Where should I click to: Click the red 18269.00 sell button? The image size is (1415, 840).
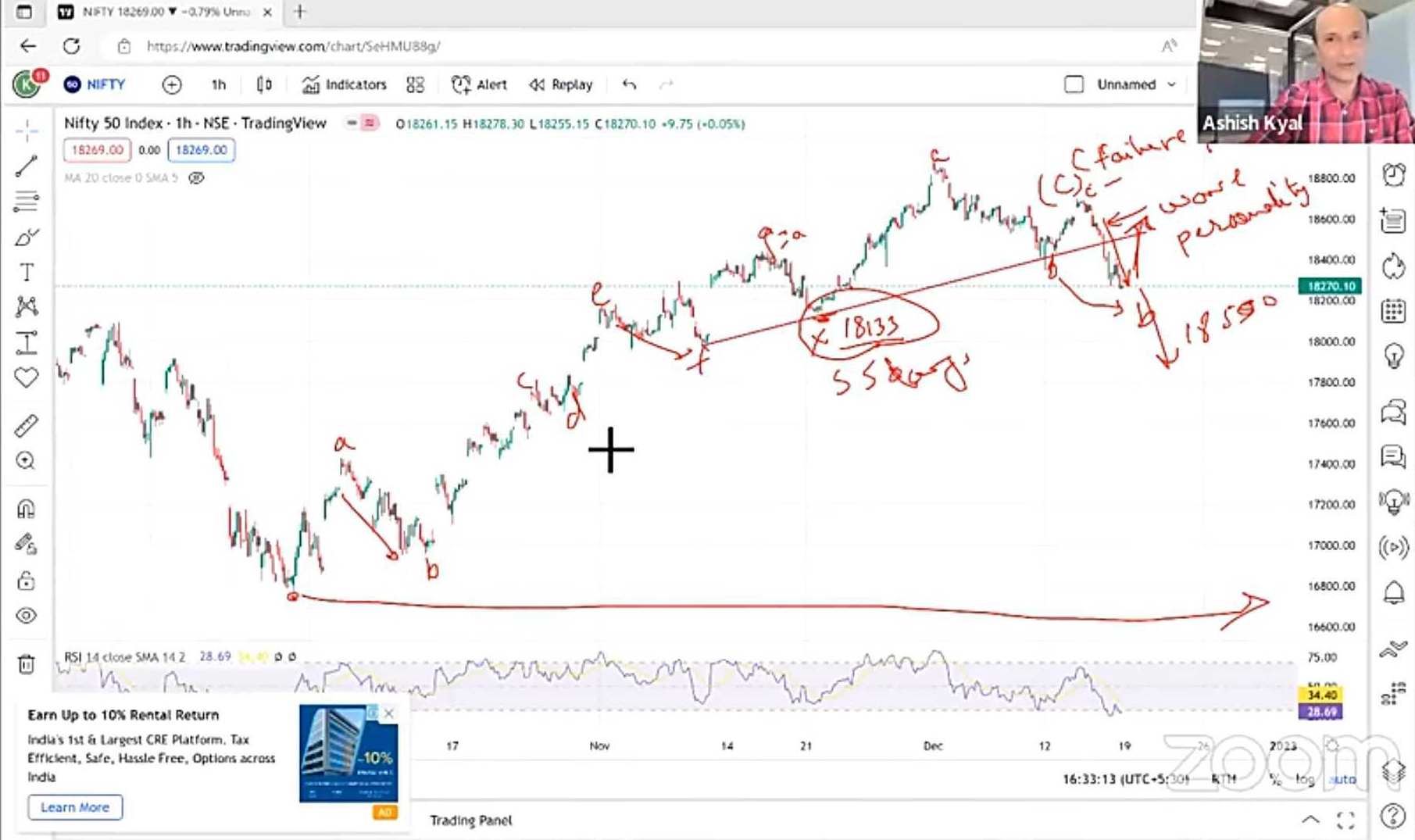pyautogui.click(x=98, y=150)
